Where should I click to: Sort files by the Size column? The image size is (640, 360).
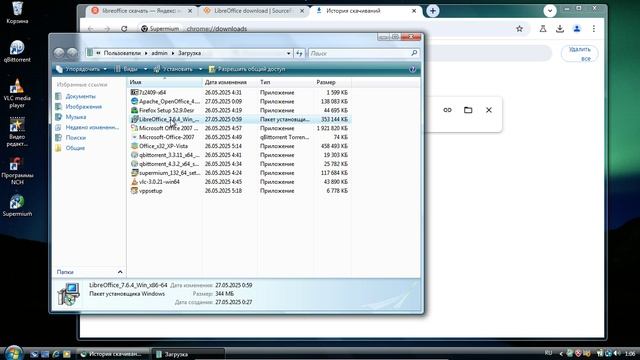(x=332, y=82)
